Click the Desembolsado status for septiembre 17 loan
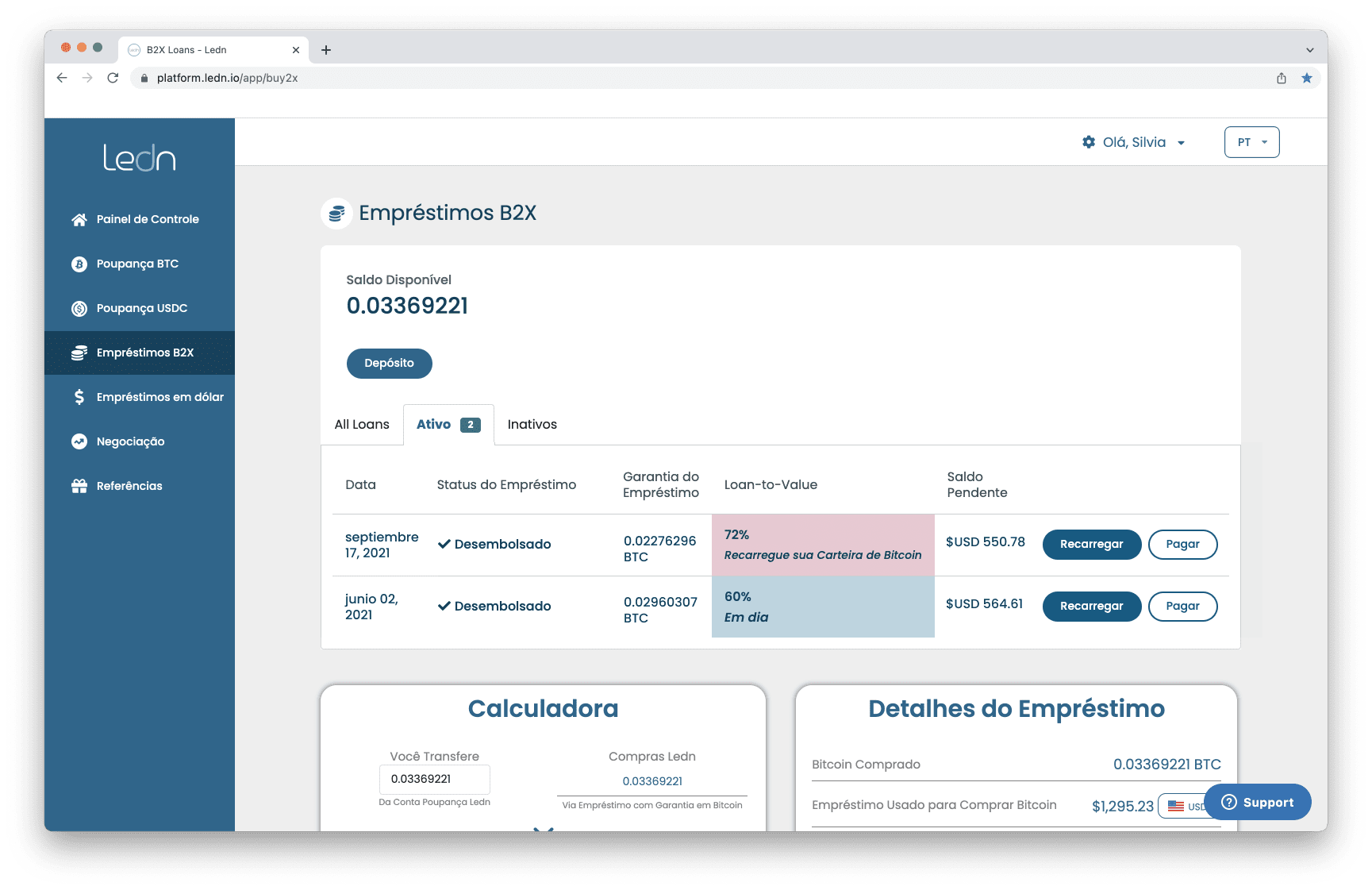 point(494,545)
